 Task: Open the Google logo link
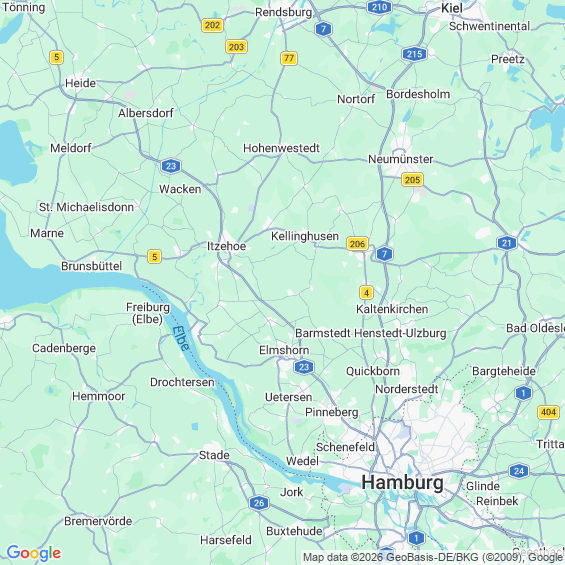34,553
